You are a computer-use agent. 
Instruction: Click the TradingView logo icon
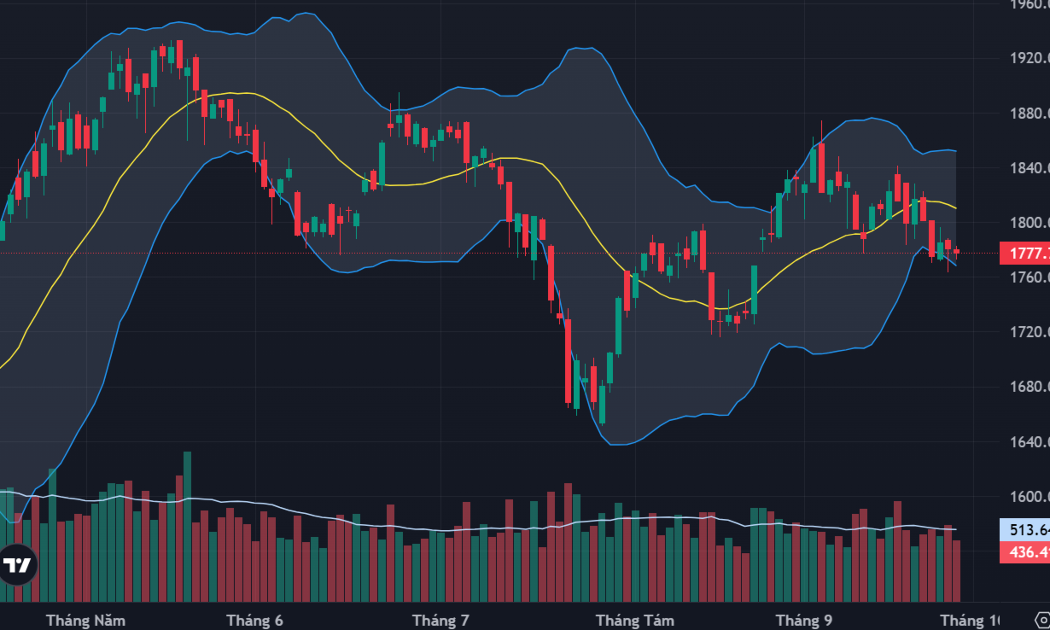17,566
